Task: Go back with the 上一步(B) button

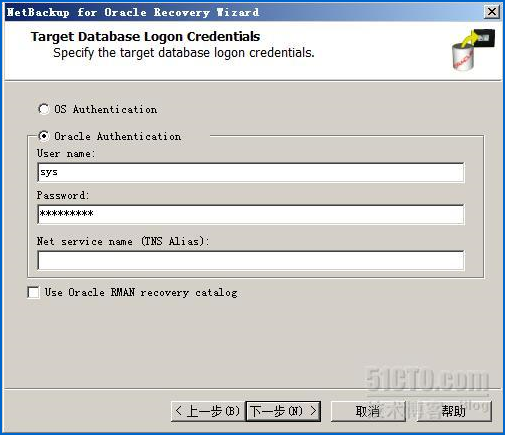Action: pos(208,411)
